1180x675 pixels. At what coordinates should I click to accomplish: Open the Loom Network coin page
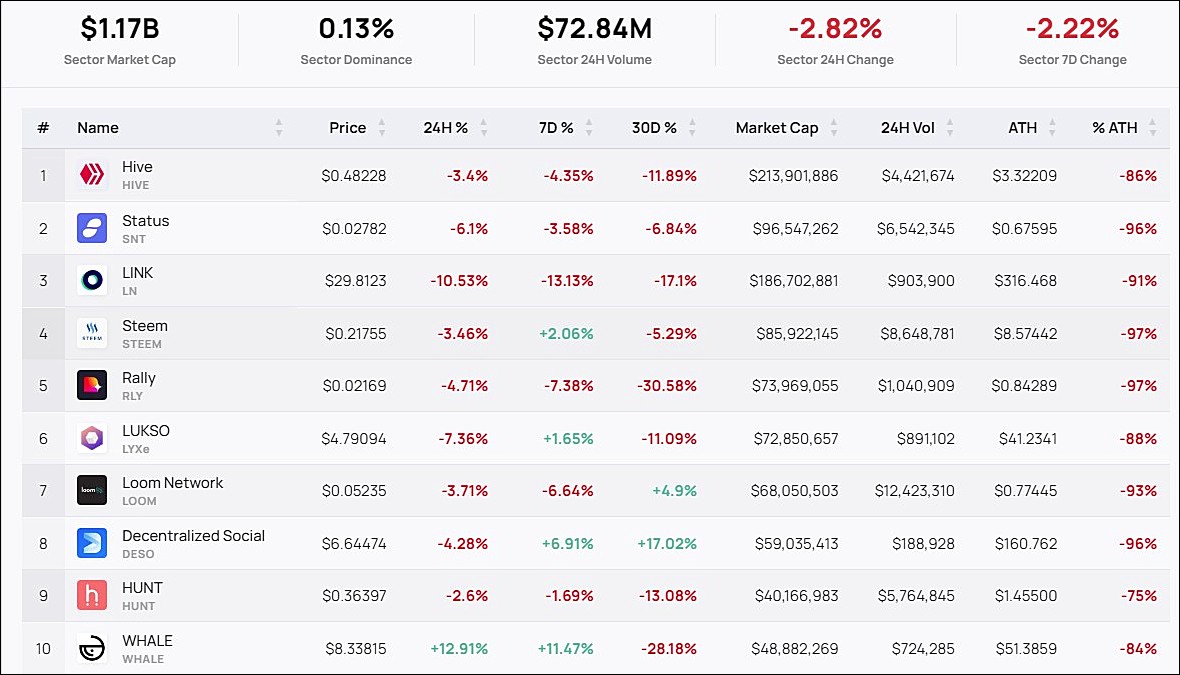point(172,482)
